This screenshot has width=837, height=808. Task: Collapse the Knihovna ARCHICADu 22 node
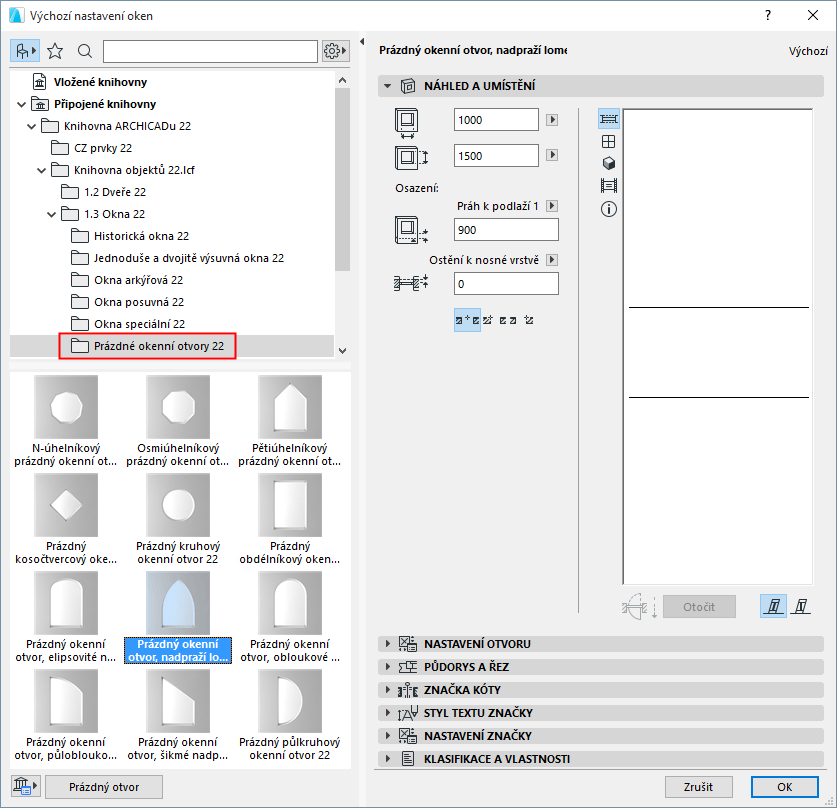pyautogui.click(x=31, y=126)
